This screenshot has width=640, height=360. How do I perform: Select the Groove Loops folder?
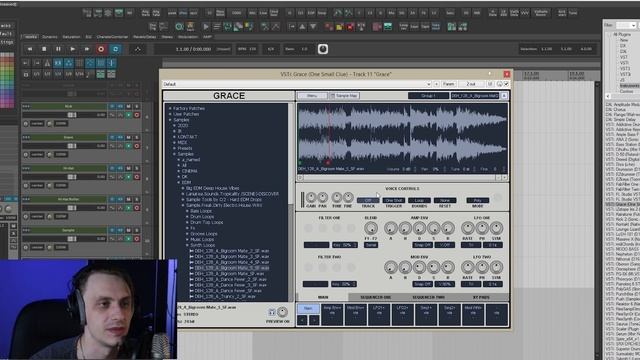(x=204, y=234)
